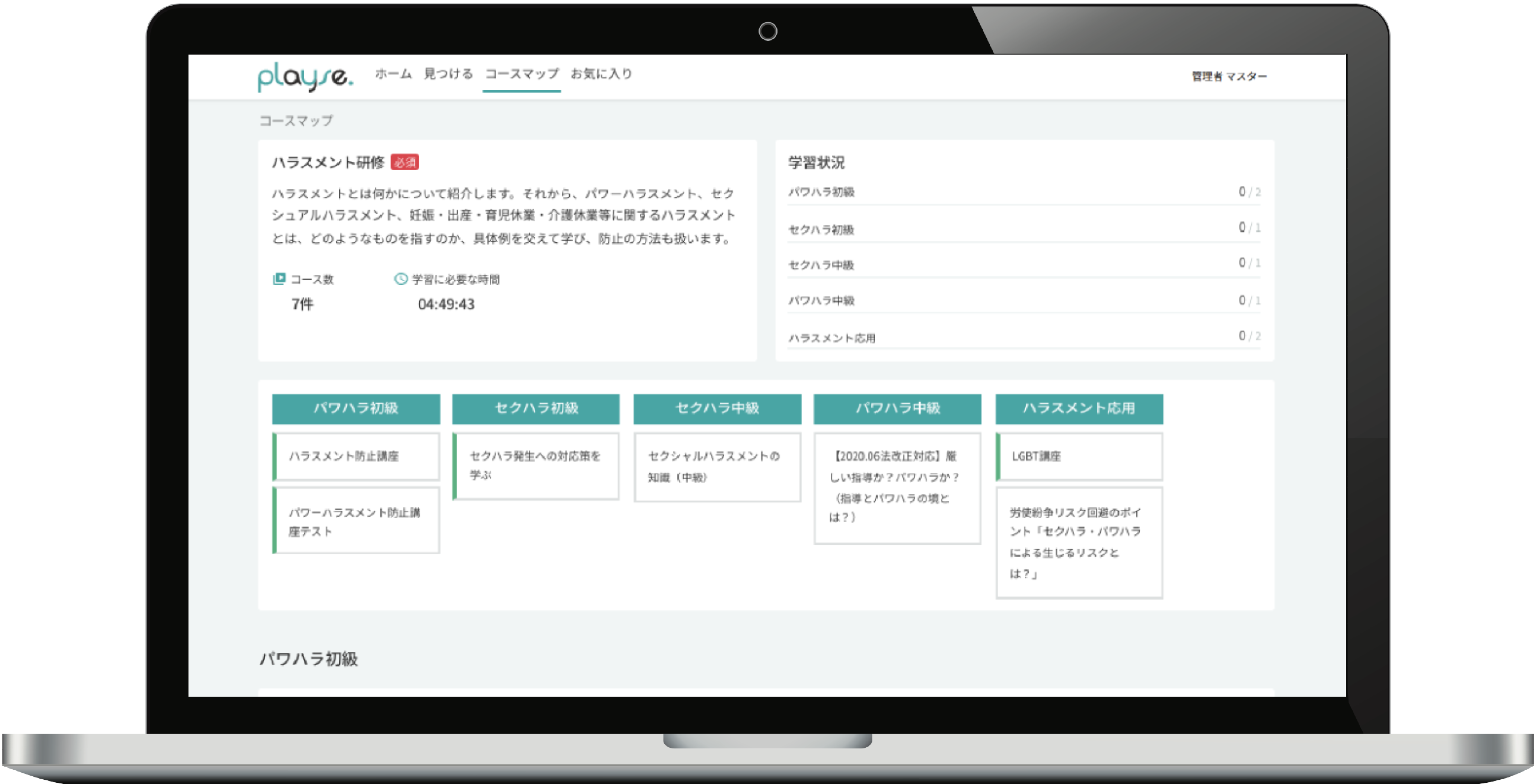
Task: Open the セクハラ発生への対応策を学ぶ card
Action: click(x=536, y=466)
